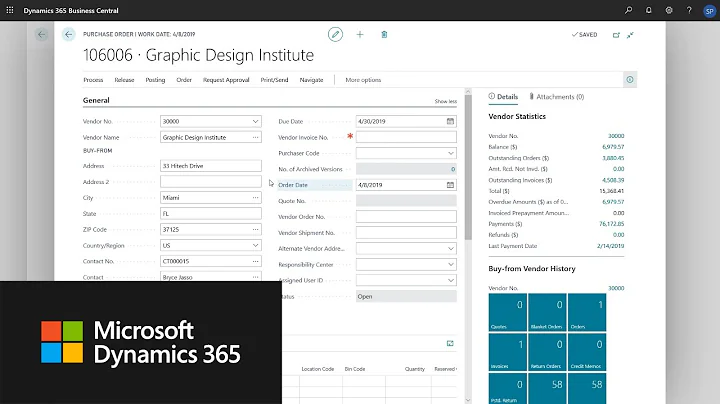Delete the purchase order with trash icon
The width and height of the screenshot is (720, 404).
pos(384,34)
